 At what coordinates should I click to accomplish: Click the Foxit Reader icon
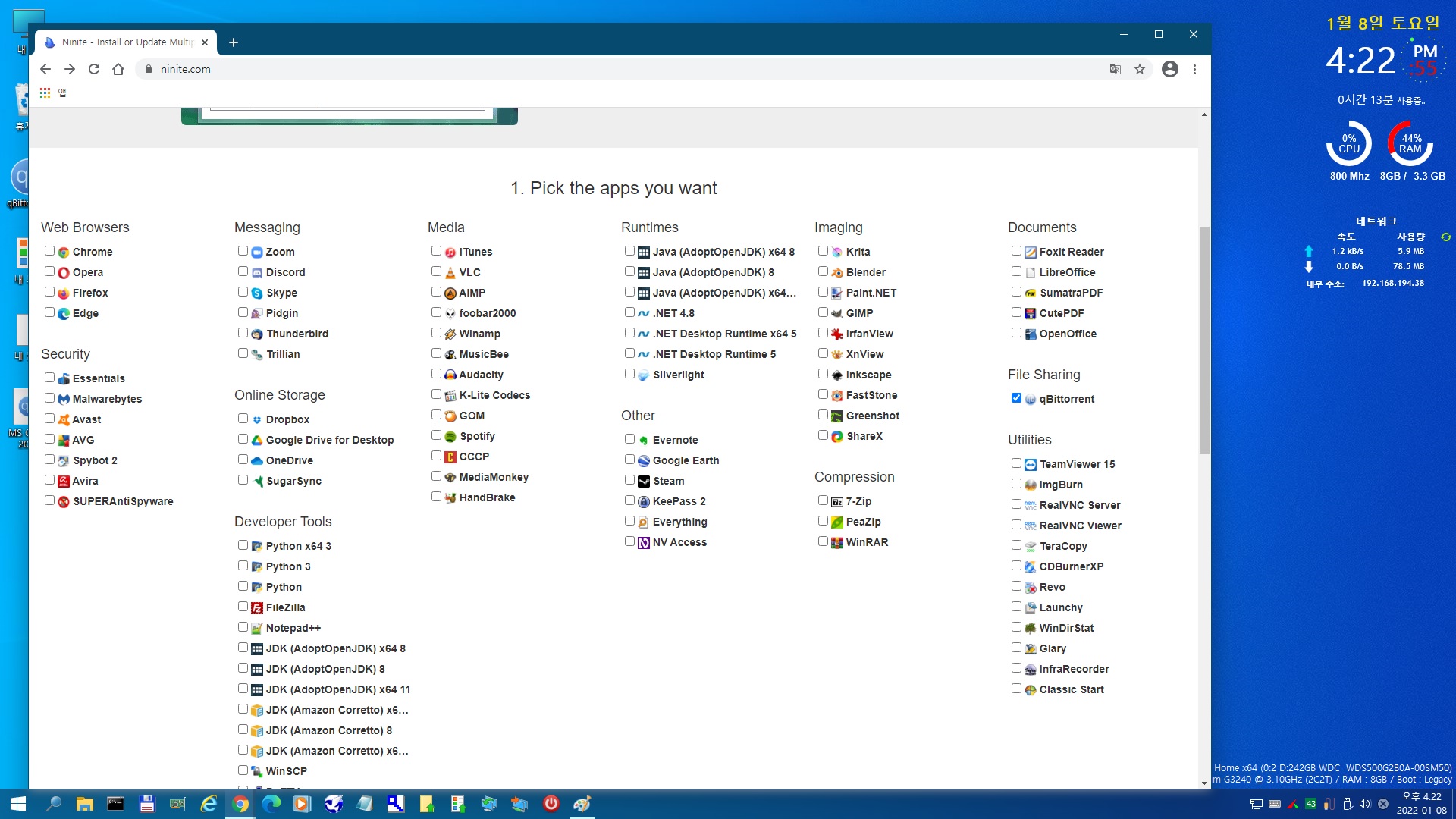pyautogui.click(x=1031, y=252)
